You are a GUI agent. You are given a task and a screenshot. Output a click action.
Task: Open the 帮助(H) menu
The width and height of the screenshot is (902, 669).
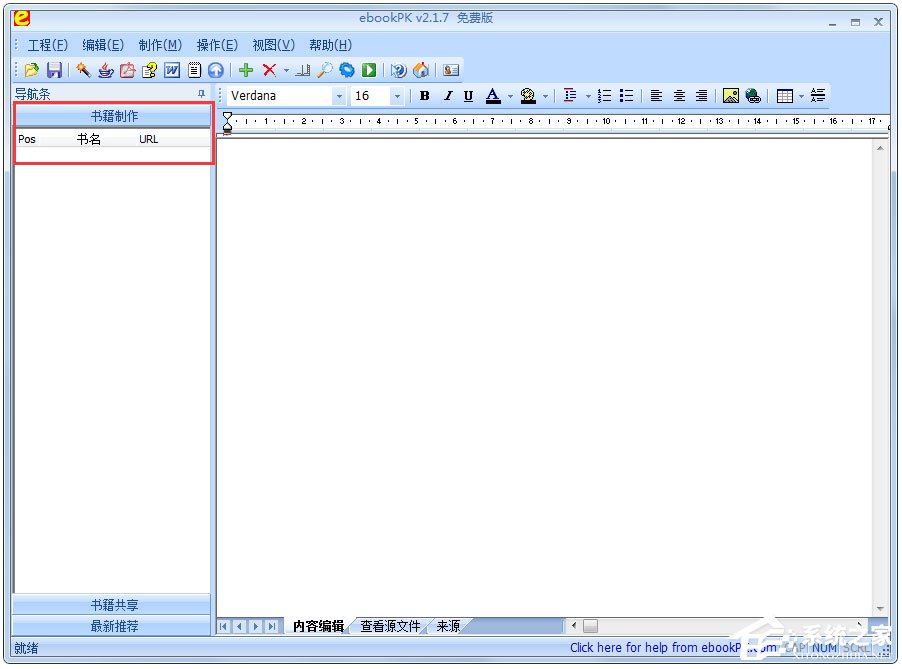[330, 45]
